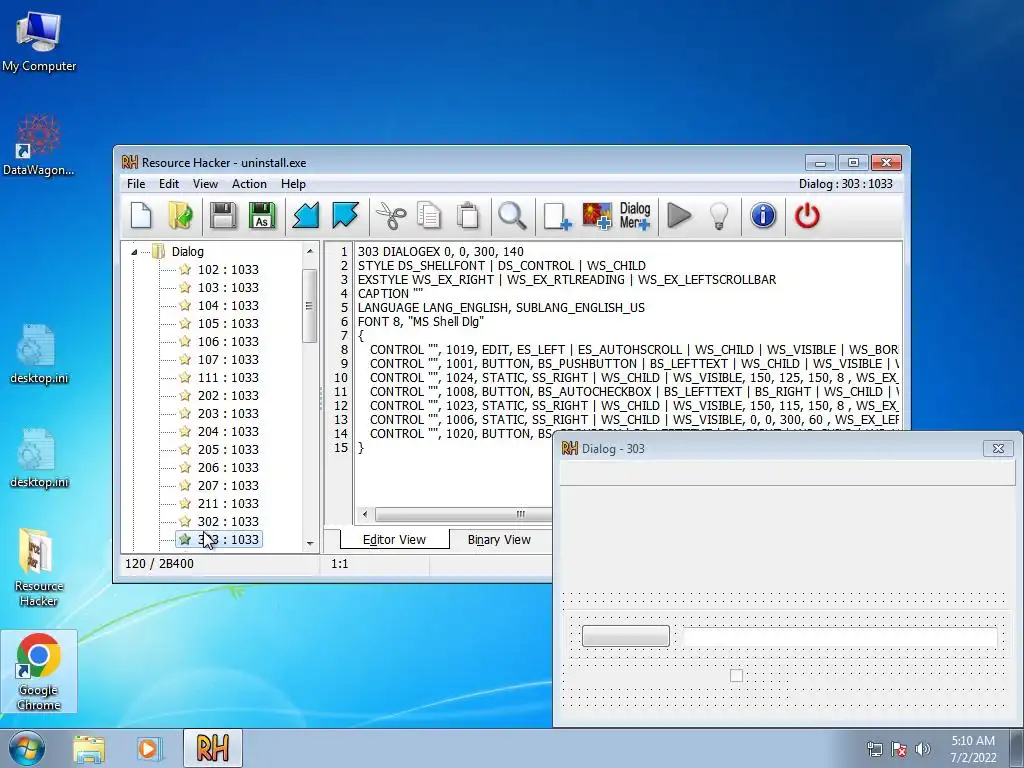This screenshot has width=1024, height=768.
Task: Click the Add image resource icon
Action: coord(597,216)
